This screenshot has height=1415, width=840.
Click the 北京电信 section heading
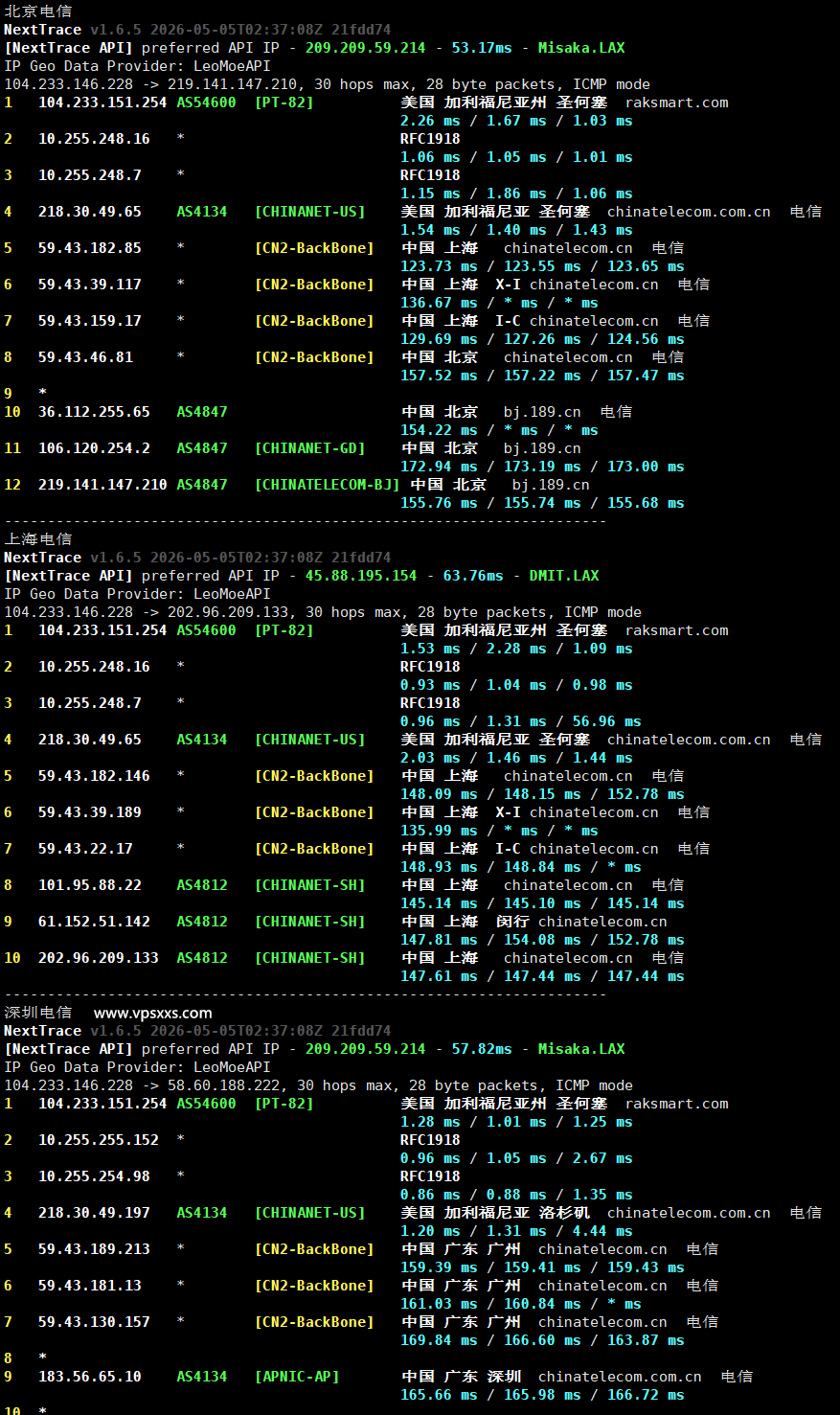point(37,11)
